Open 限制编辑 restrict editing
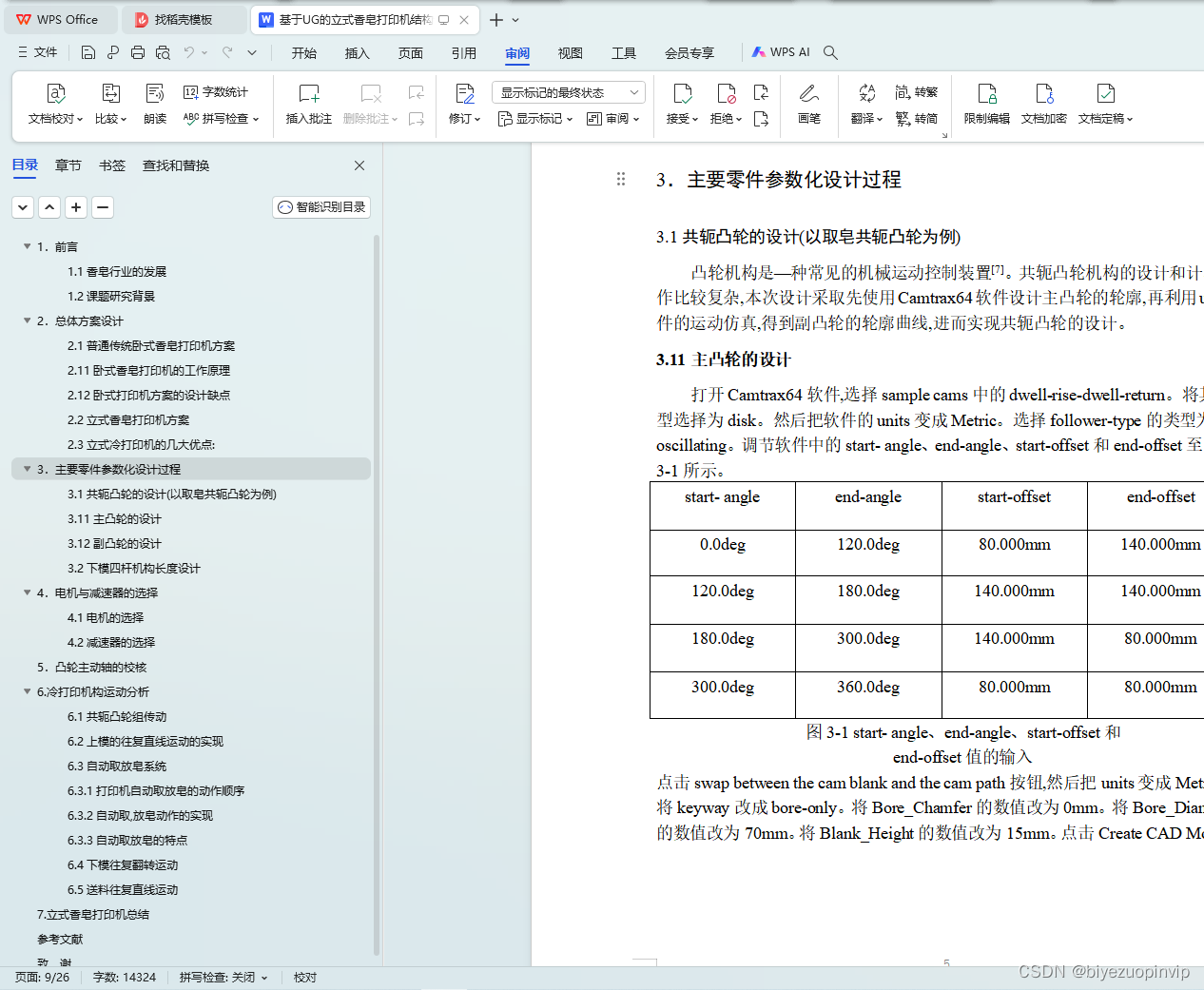Viewport: 1204px width, 990px height. tap(987, 105)
